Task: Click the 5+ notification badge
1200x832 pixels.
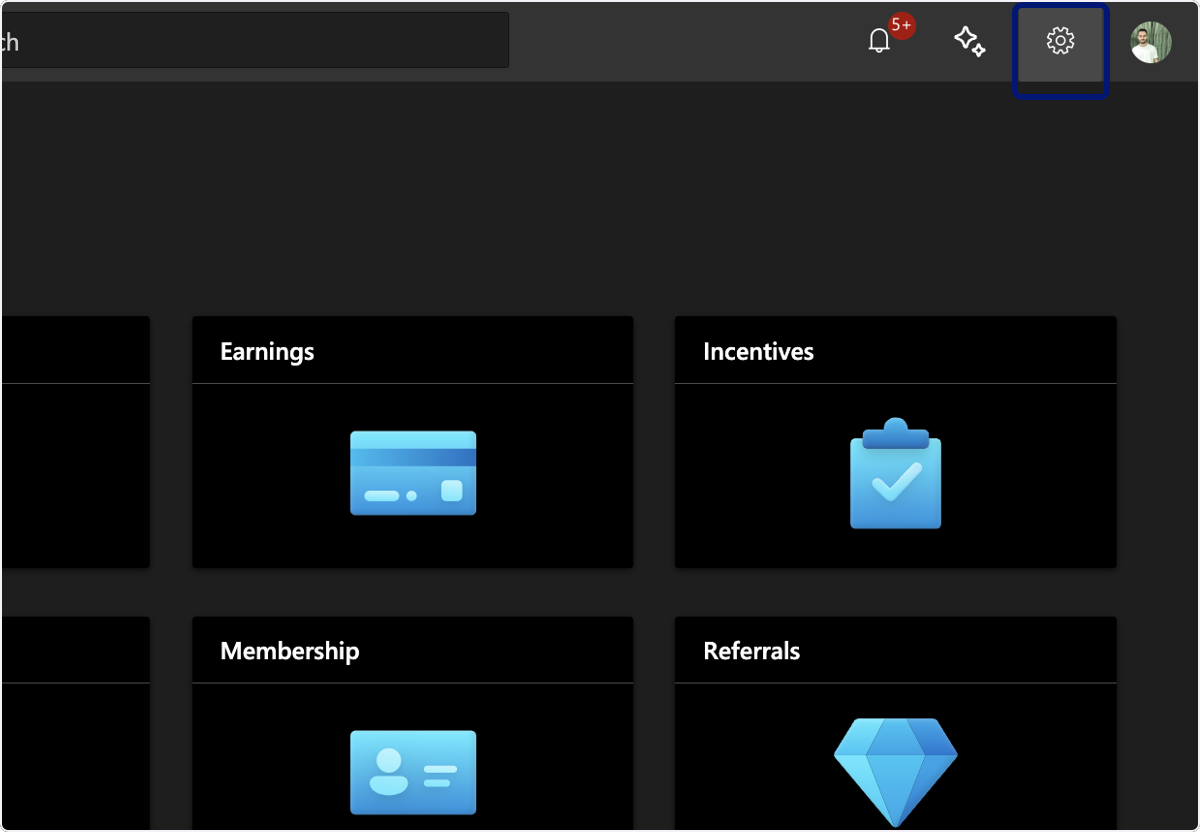Action: pos(901,26)
